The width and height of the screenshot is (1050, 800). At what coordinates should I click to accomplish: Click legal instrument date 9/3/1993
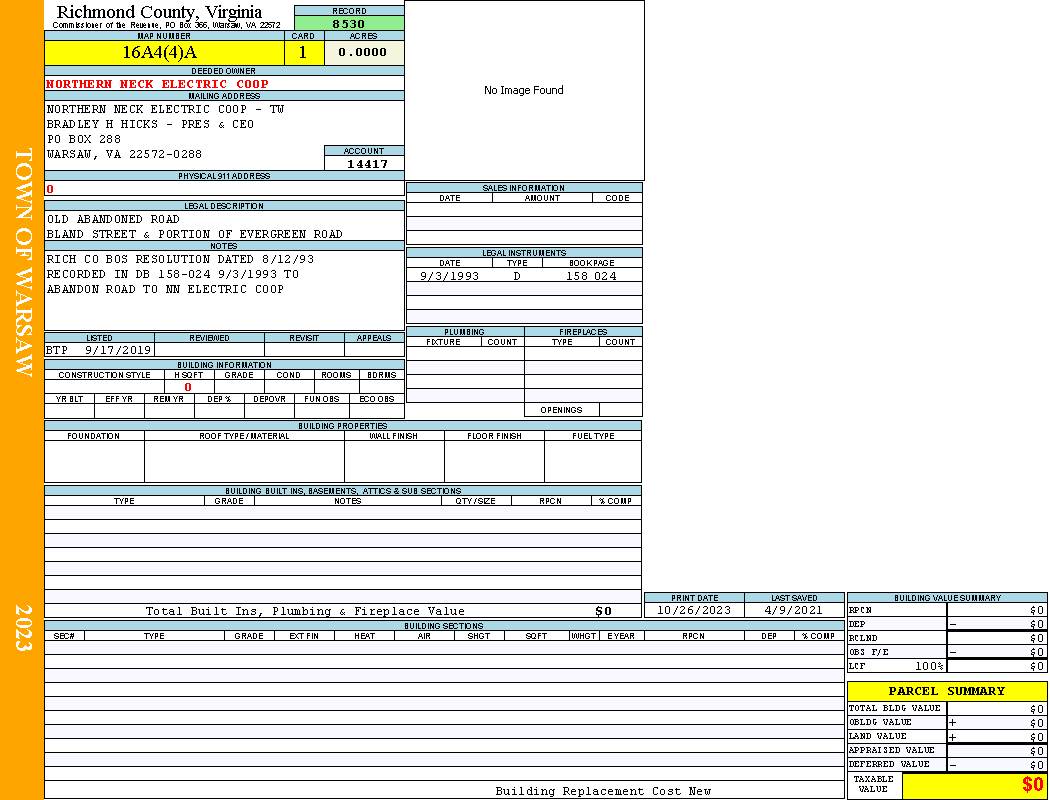coord(449,276)
